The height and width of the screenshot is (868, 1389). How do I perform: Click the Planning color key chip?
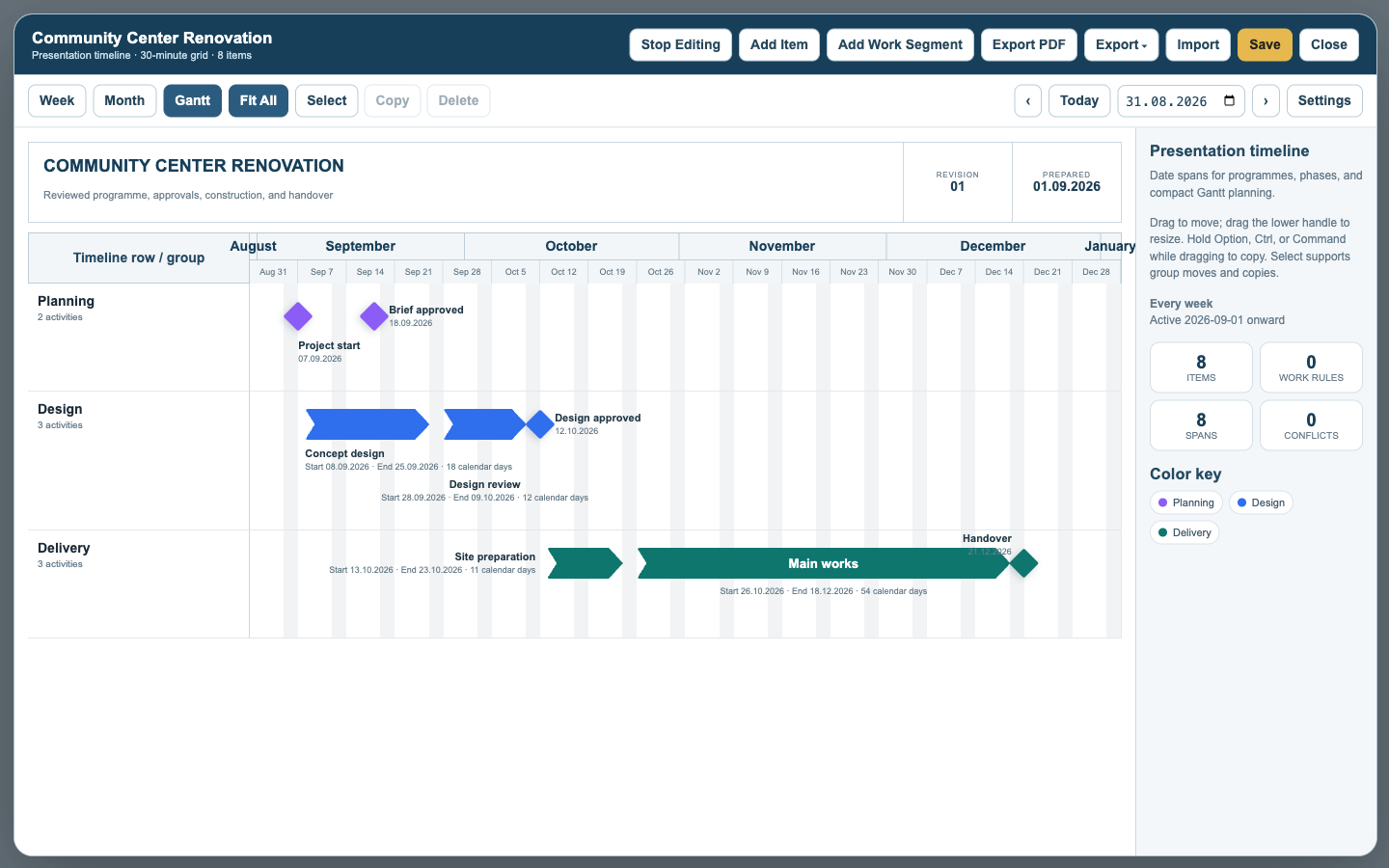click(1186, 502)
